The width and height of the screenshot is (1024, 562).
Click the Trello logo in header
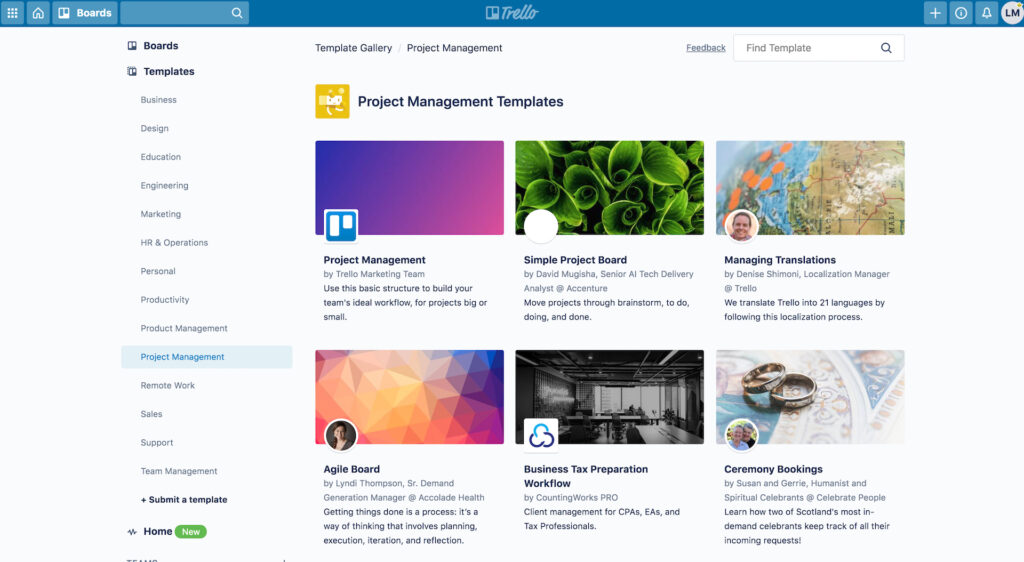[x=512, y=13]
